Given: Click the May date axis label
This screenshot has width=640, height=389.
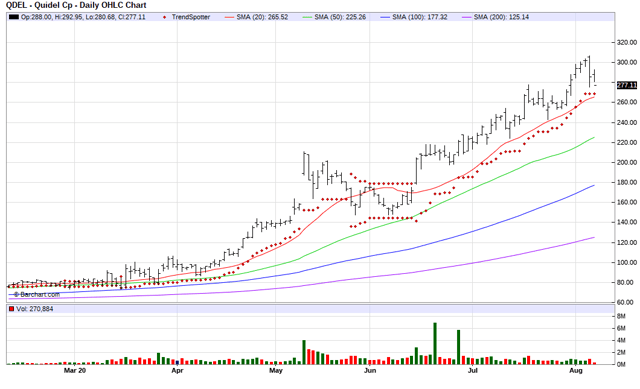Looking at the screenshot, I should (276, 371).
